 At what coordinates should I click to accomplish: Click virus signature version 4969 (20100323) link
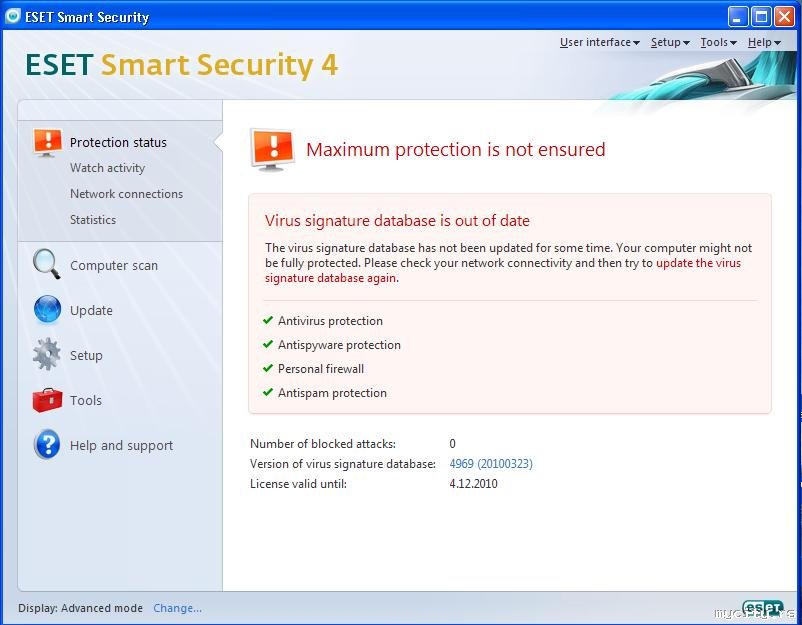[x=491, y=463]
